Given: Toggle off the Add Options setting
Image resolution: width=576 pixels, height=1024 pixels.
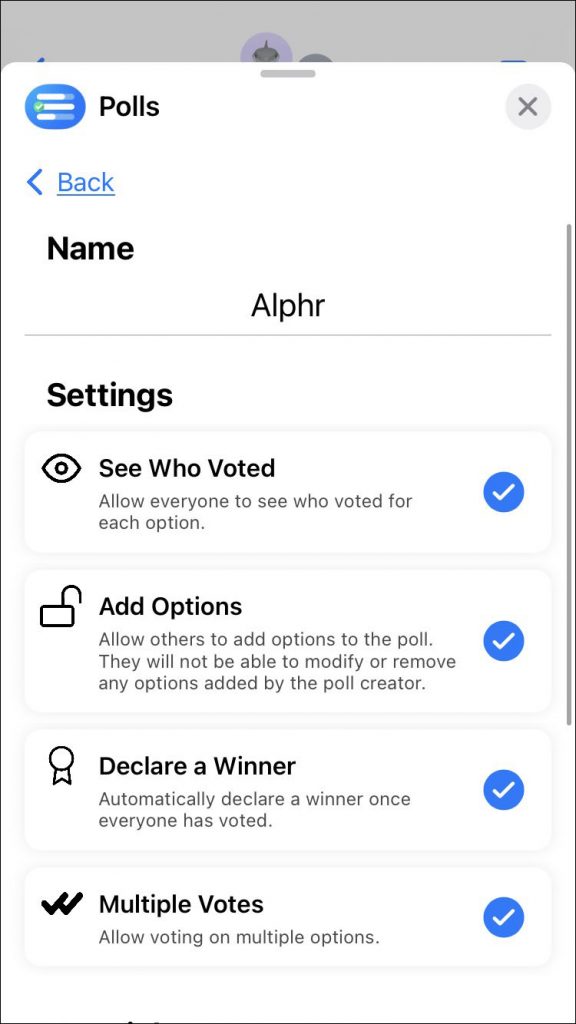Looking at the screenshot, I should click(x=504, y=641).
